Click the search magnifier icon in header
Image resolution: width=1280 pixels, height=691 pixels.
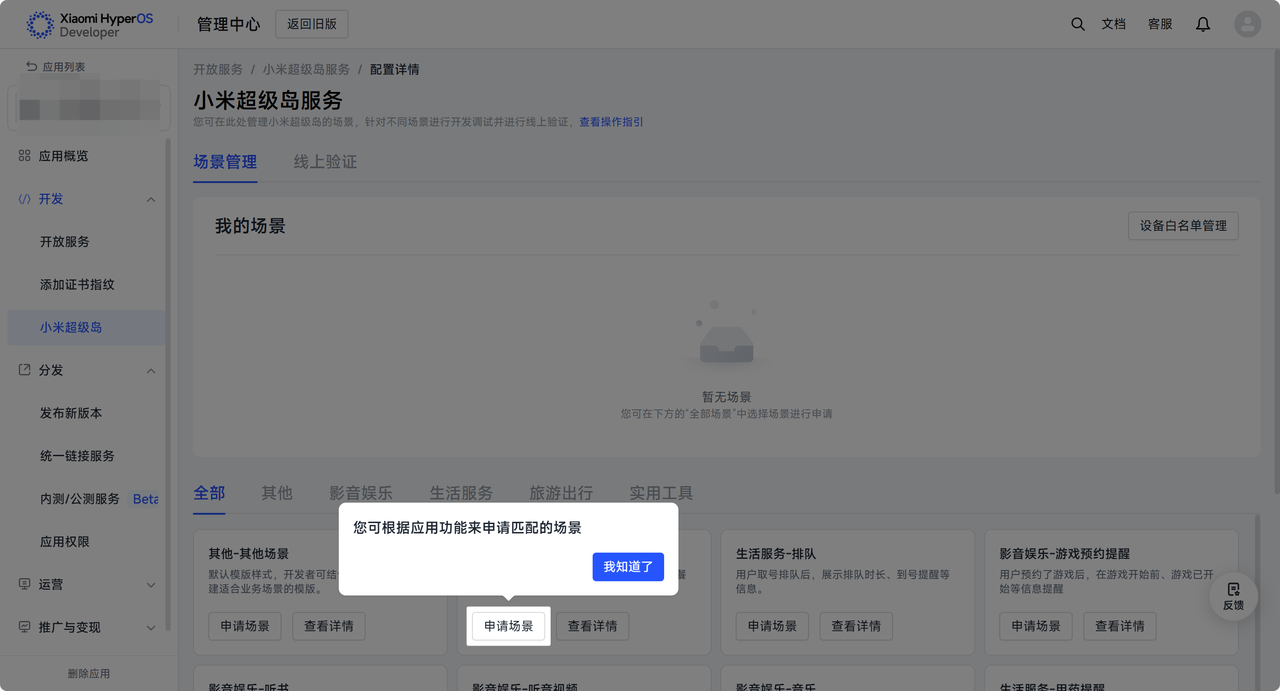click(x=1077, y=24)
